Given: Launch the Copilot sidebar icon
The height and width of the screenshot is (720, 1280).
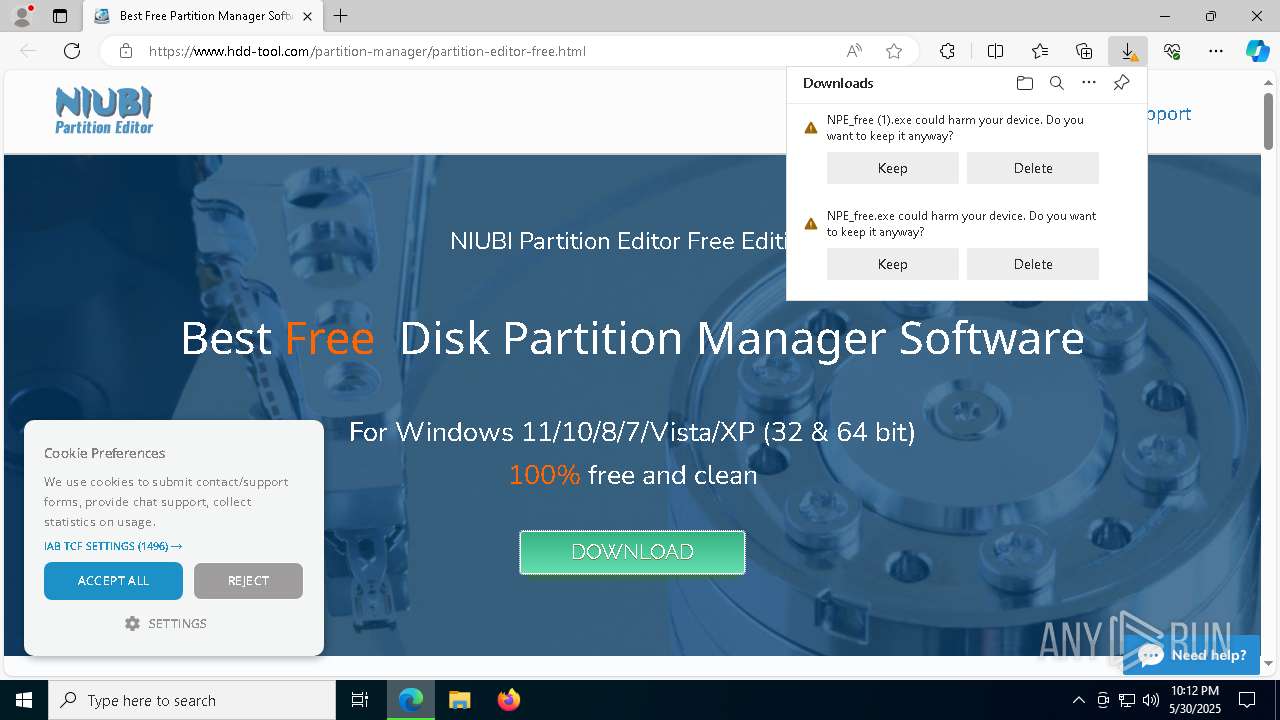Looking at the screenshot, I should [x=1258, y=51].
